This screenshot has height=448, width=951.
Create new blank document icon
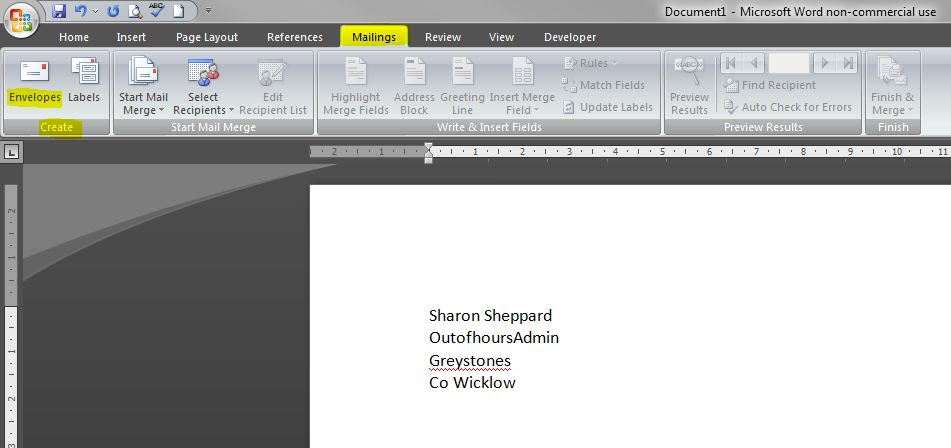coord(178,11)
